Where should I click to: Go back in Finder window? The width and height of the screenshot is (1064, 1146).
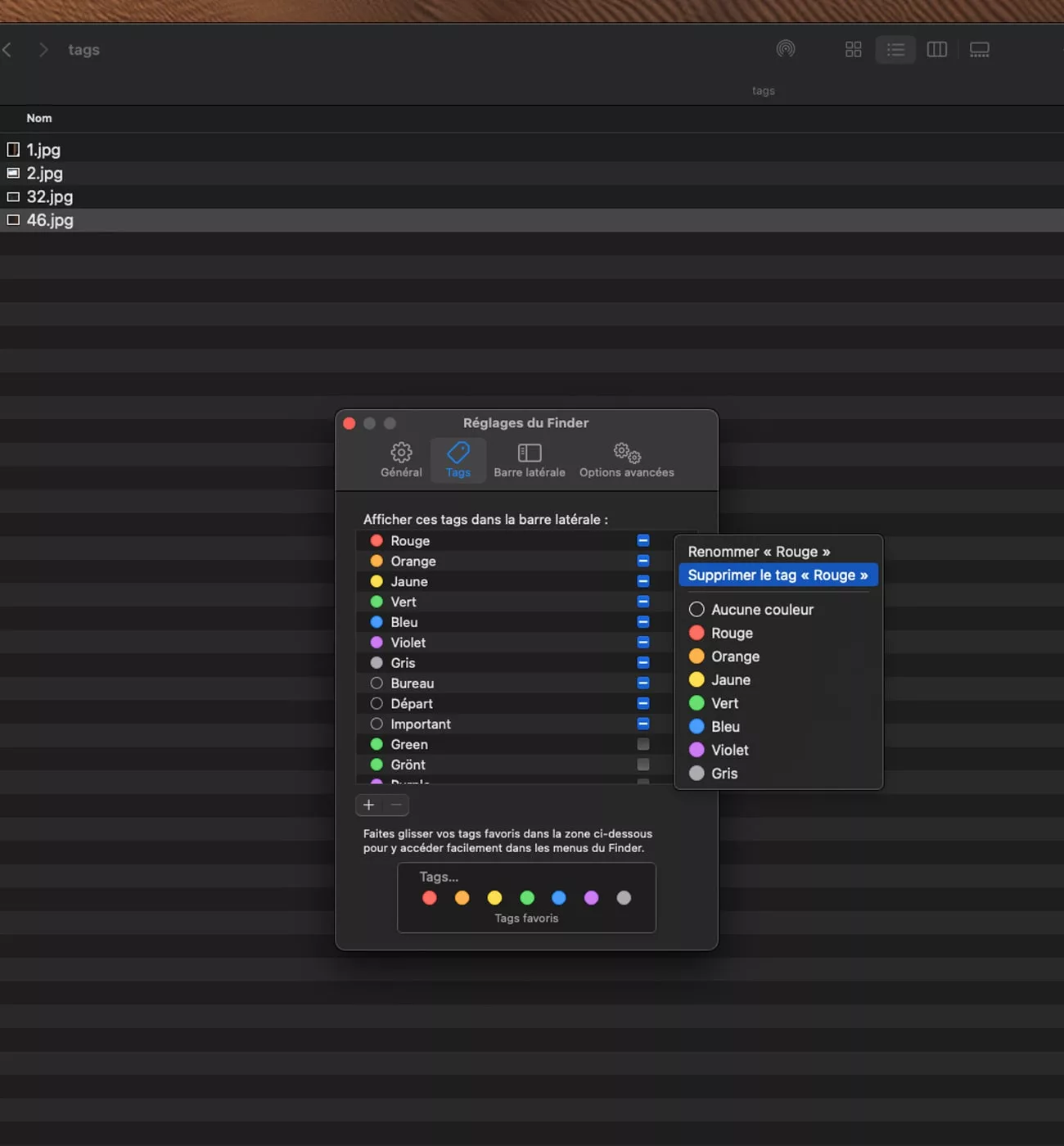7,50
